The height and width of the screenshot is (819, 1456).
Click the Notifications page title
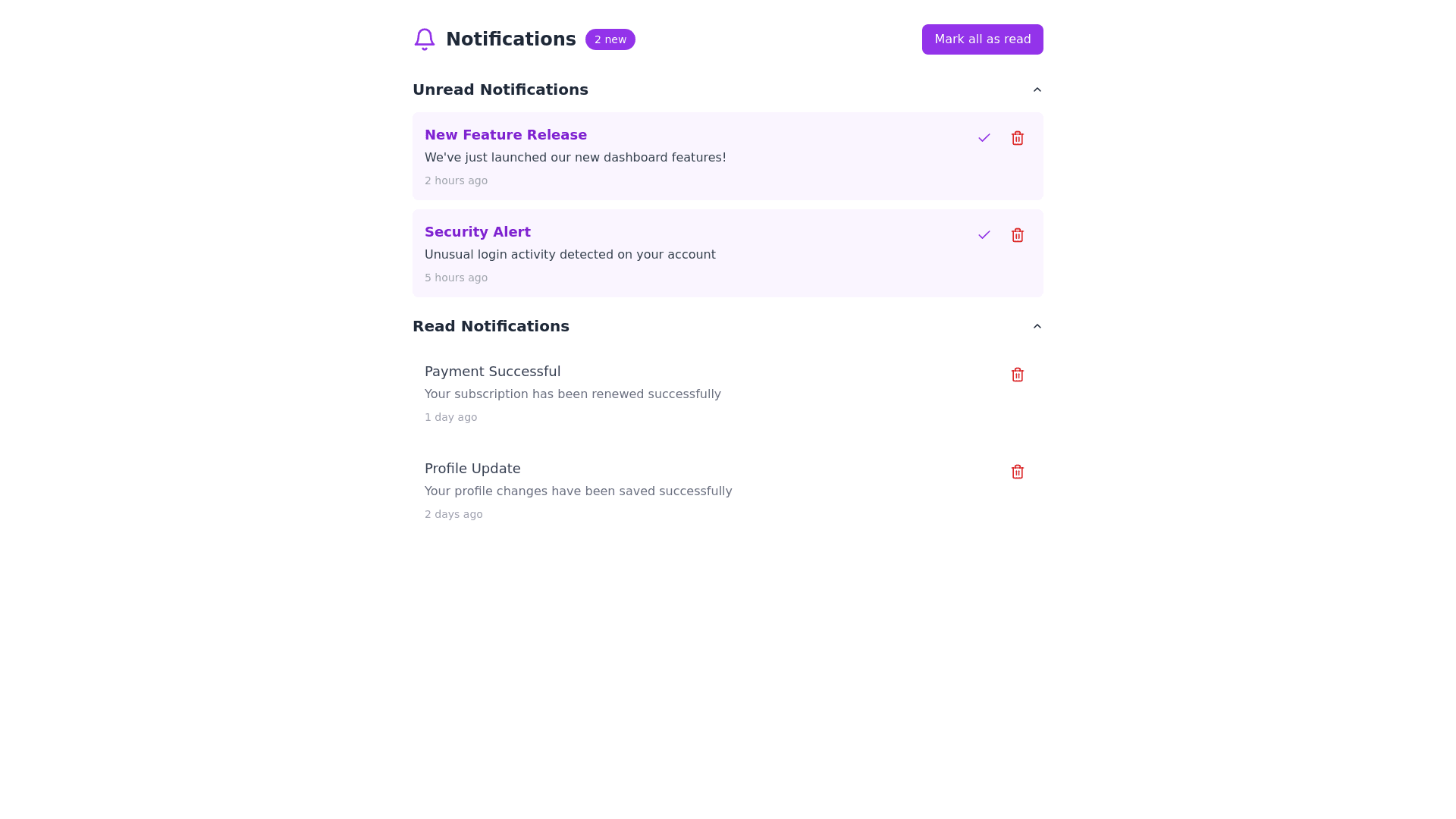pyautogui.click(x=511, y=39)
